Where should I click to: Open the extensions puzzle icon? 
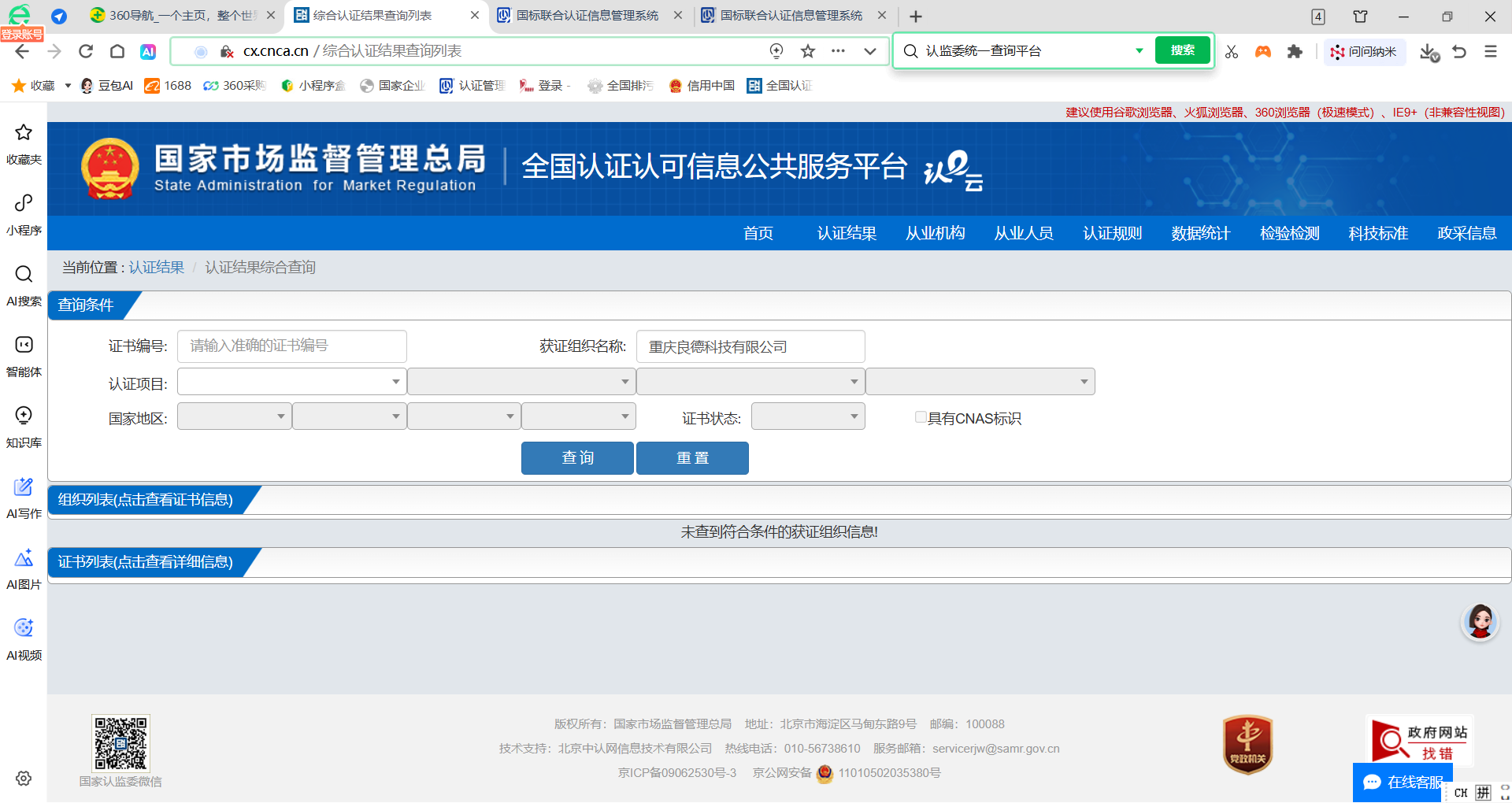click(x=1295, y=51)
